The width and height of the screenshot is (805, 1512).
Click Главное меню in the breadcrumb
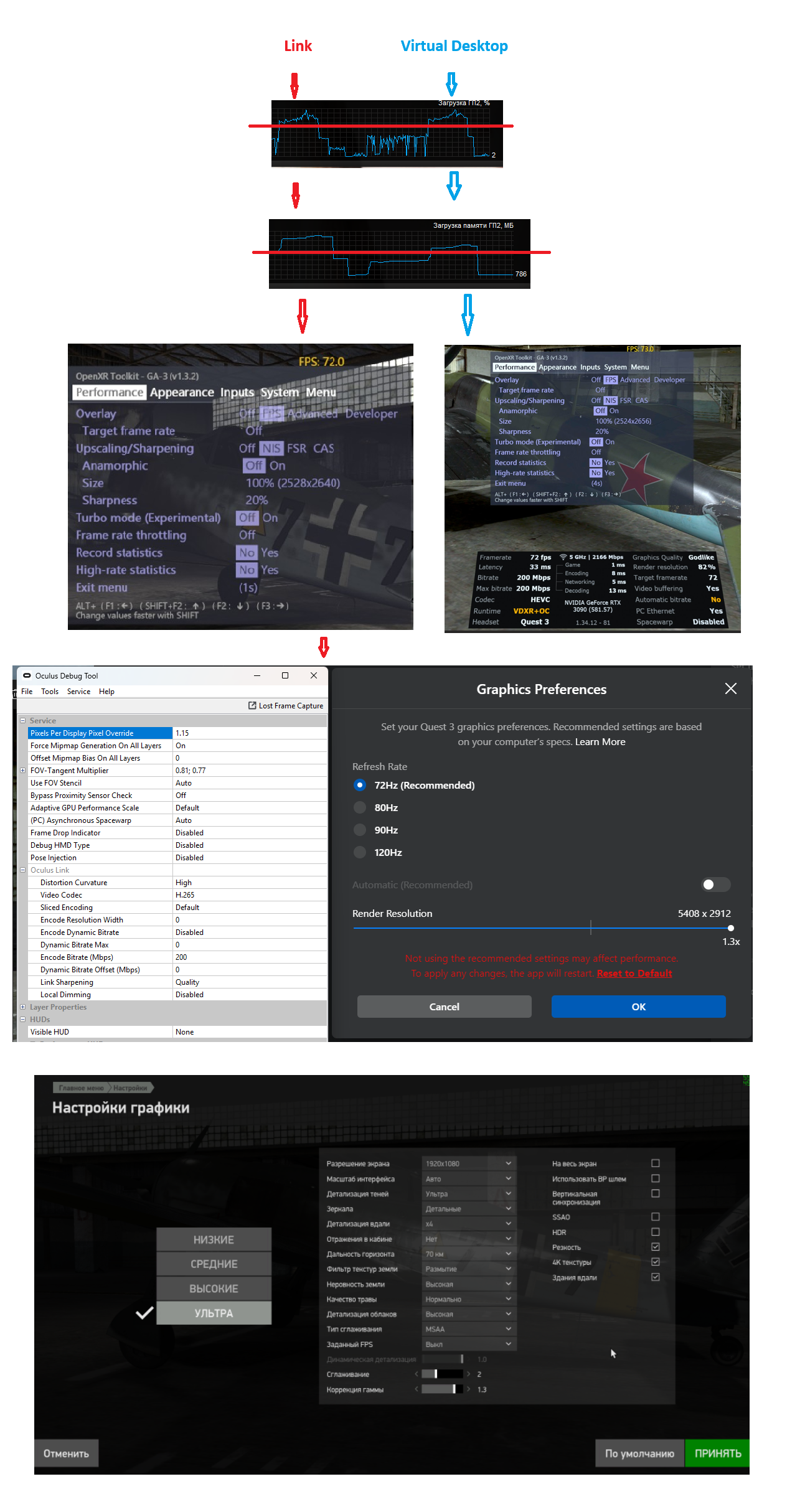[82, 1087]
